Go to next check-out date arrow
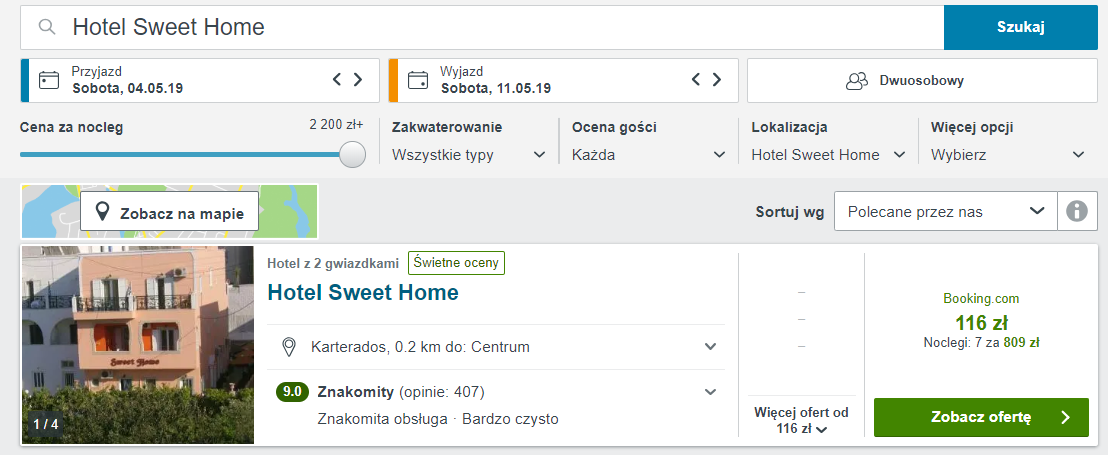 [x=717, y=80]
